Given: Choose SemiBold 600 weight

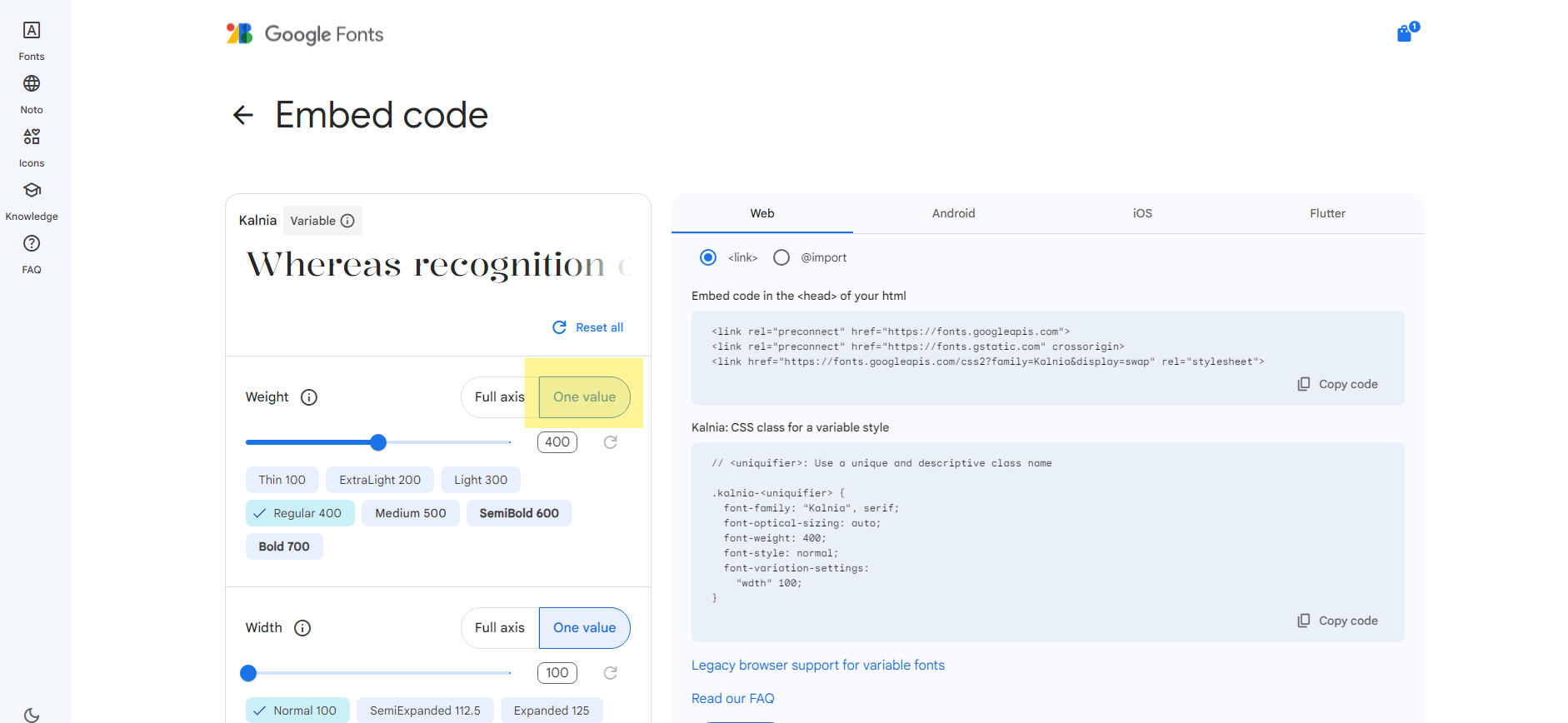Looking at the screenshot, I should tap(519, 513).
